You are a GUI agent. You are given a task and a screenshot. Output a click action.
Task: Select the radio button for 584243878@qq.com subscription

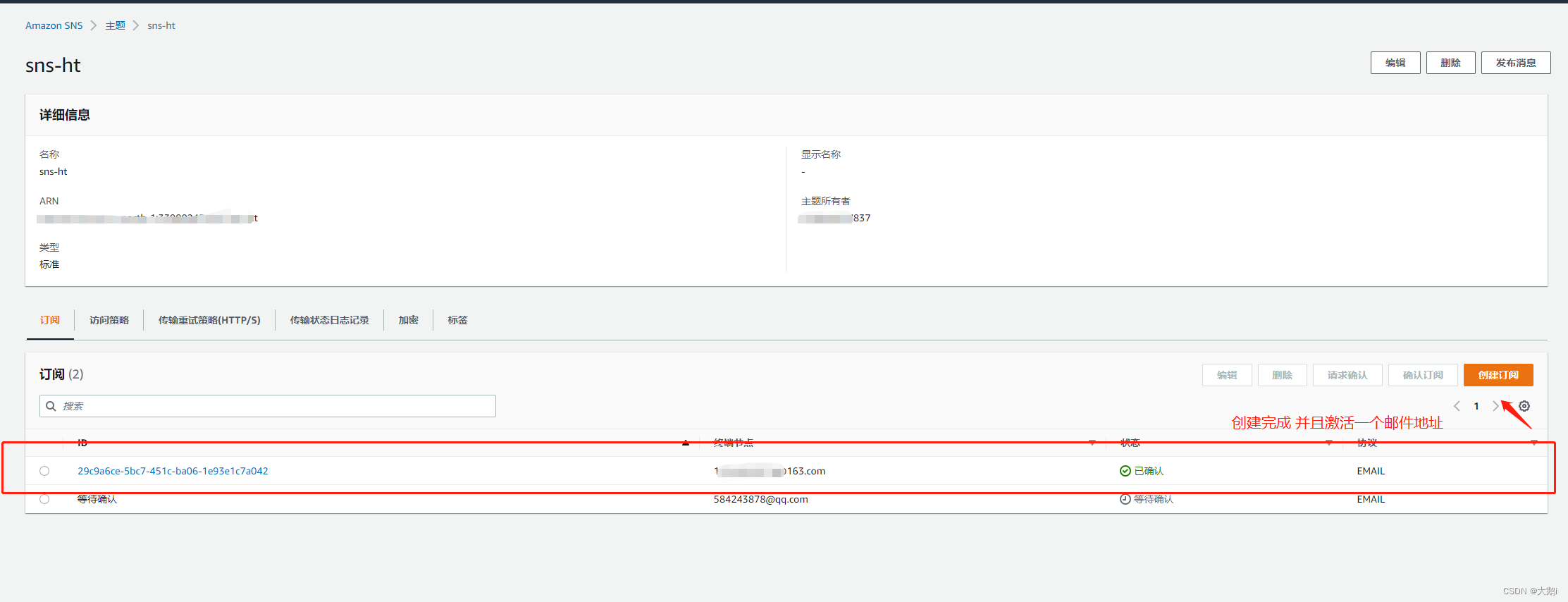tap(44, 499)
